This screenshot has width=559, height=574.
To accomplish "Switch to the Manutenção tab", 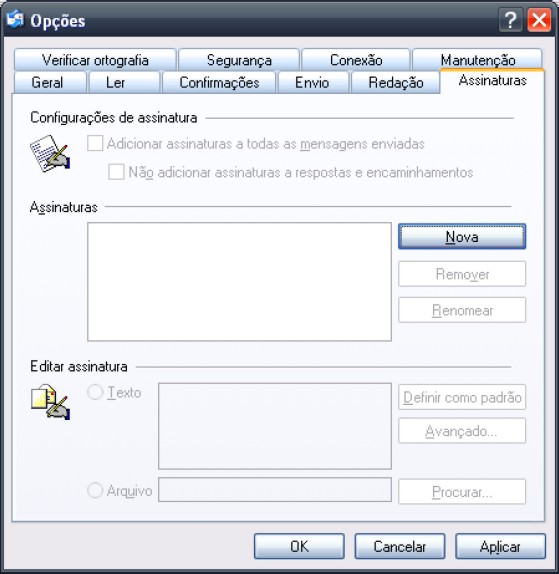I will [x=477, y=59].
